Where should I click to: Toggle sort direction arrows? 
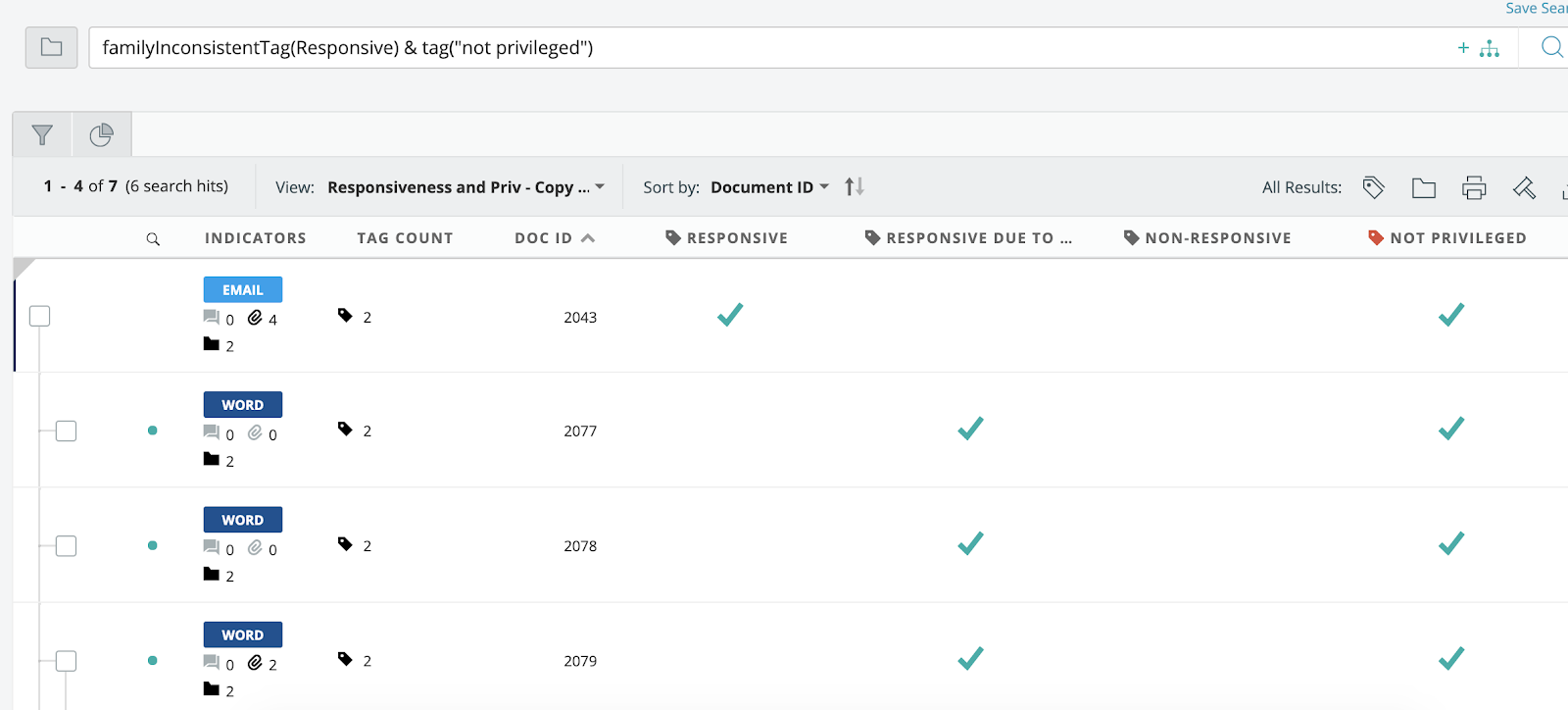(855, 186)
